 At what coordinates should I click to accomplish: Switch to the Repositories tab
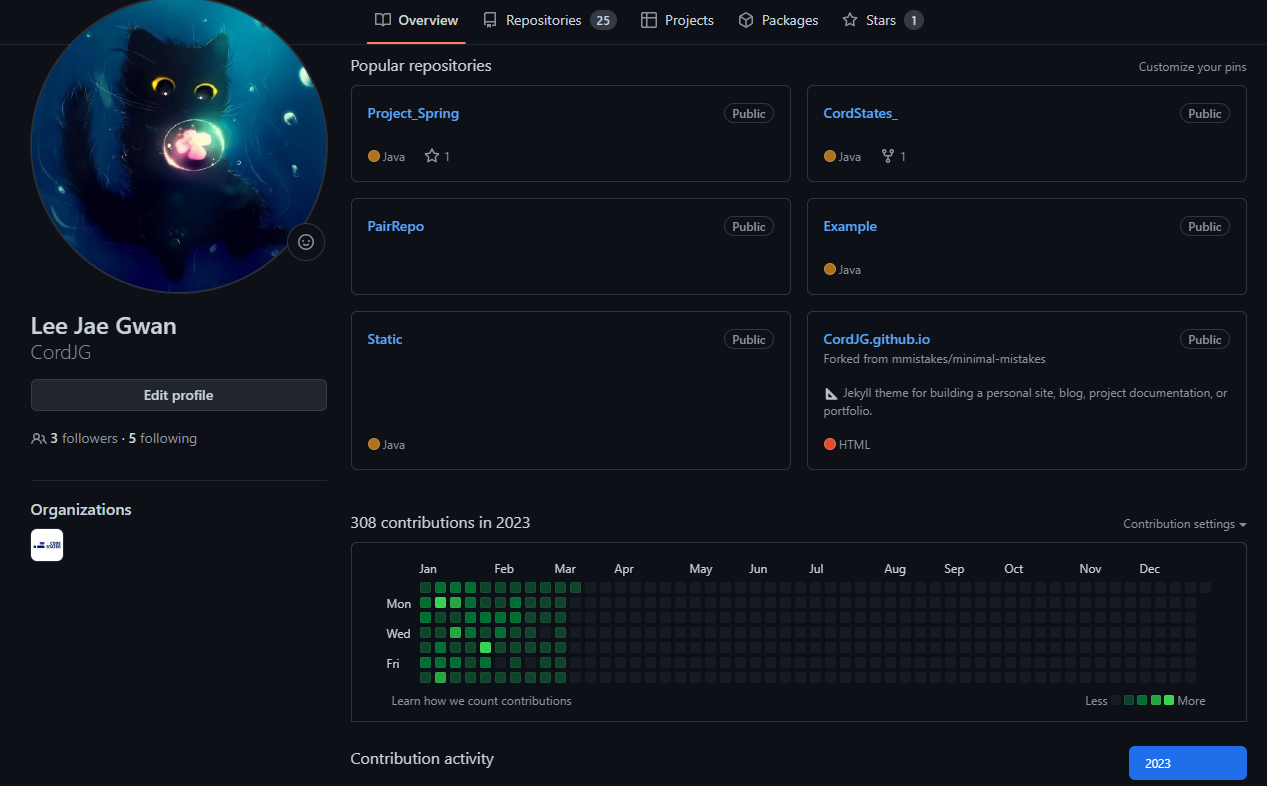(549, 20)
